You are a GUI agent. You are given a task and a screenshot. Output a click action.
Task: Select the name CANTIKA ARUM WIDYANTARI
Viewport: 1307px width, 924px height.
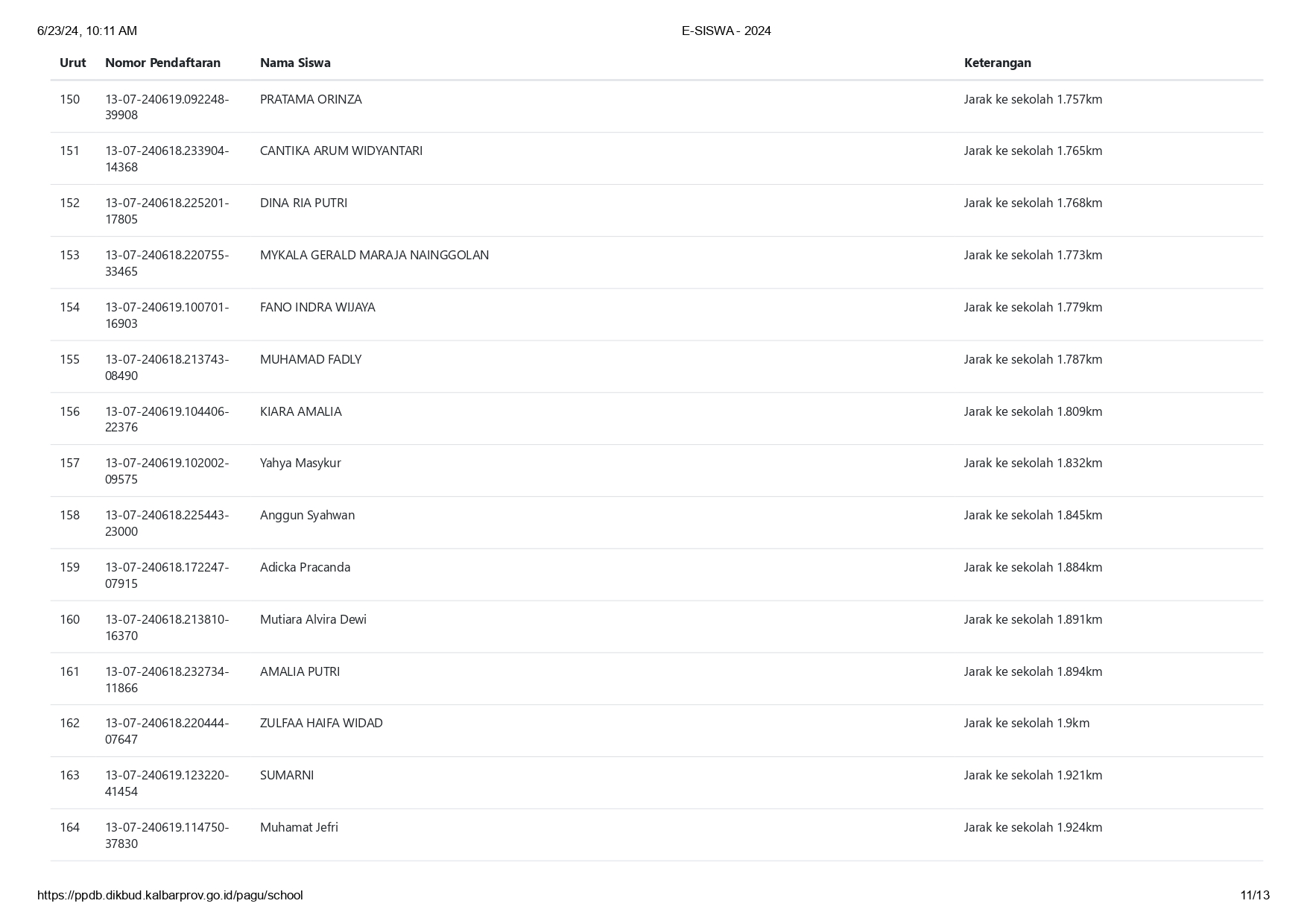pyautogui.click(x=341, y=151)
